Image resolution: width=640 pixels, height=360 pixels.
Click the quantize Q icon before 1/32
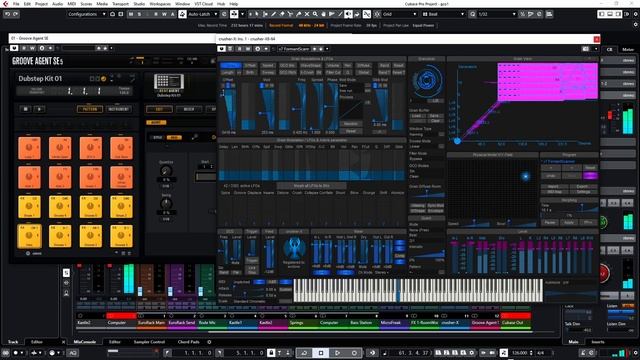[472, 14]
